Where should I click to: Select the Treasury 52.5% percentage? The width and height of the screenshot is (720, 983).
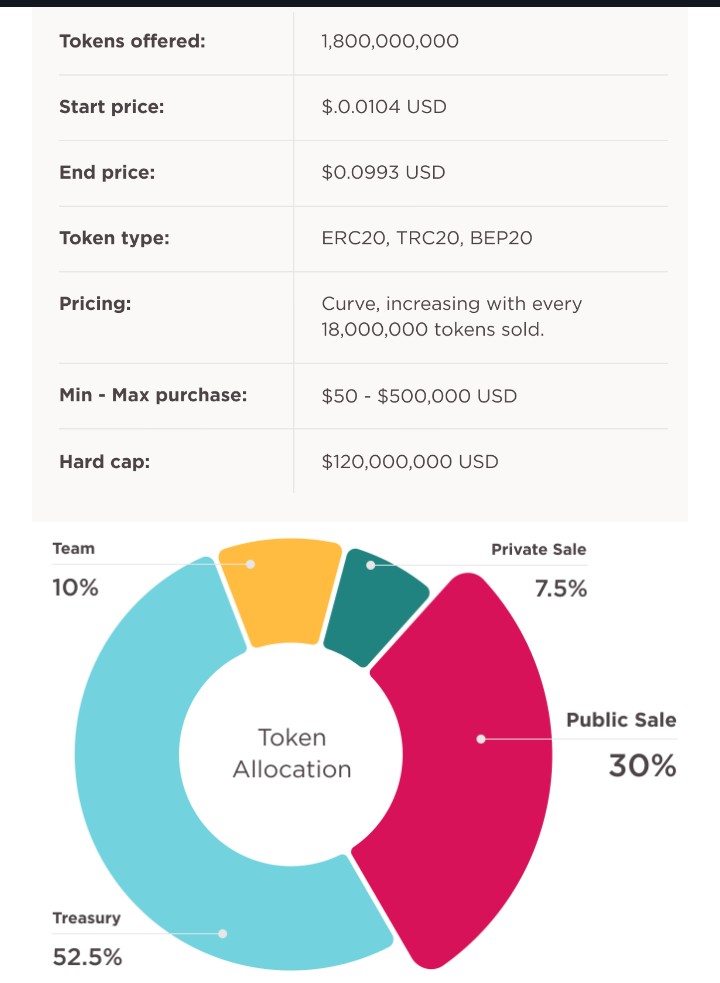coord(87,957)
